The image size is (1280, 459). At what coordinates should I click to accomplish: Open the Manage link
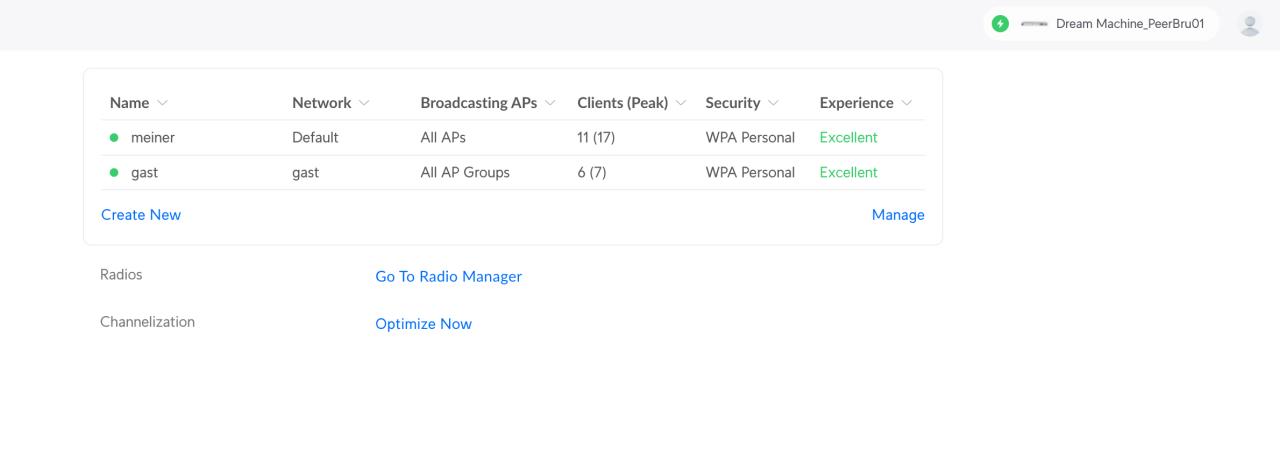pyautogui.click(x=898, y=215)
